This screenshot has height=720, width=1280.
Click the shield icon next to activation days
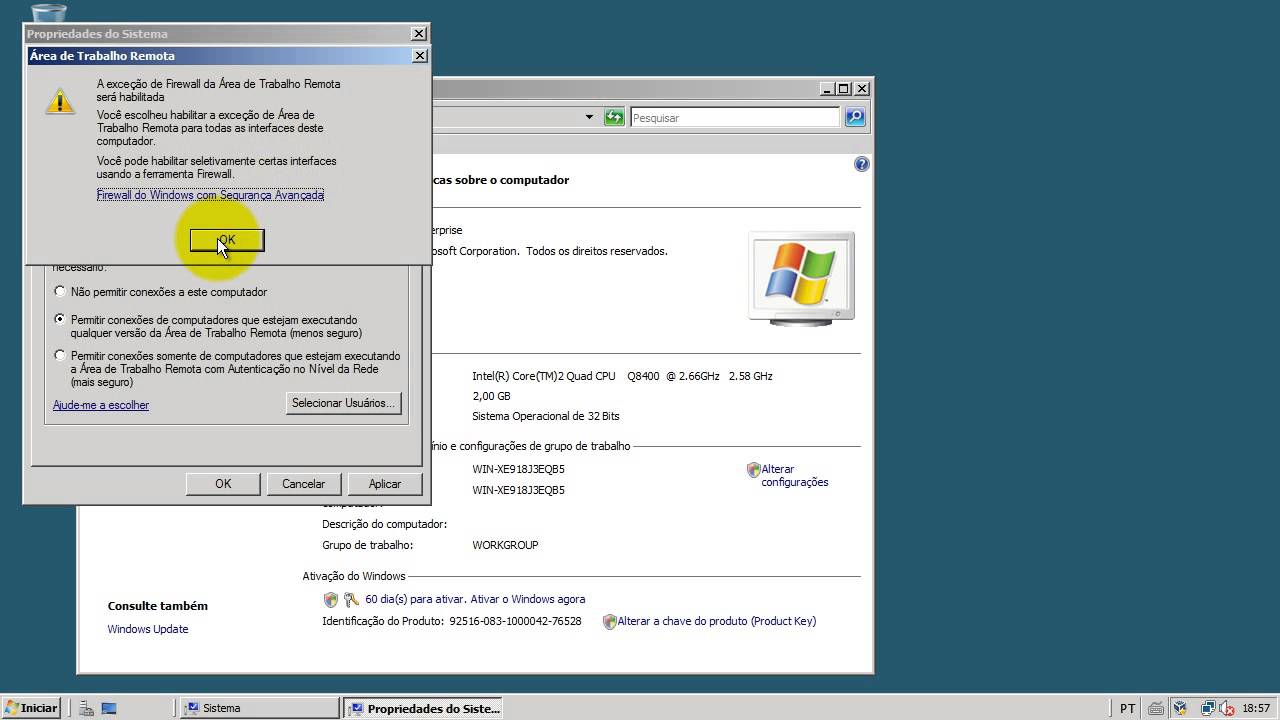[331, 600]
